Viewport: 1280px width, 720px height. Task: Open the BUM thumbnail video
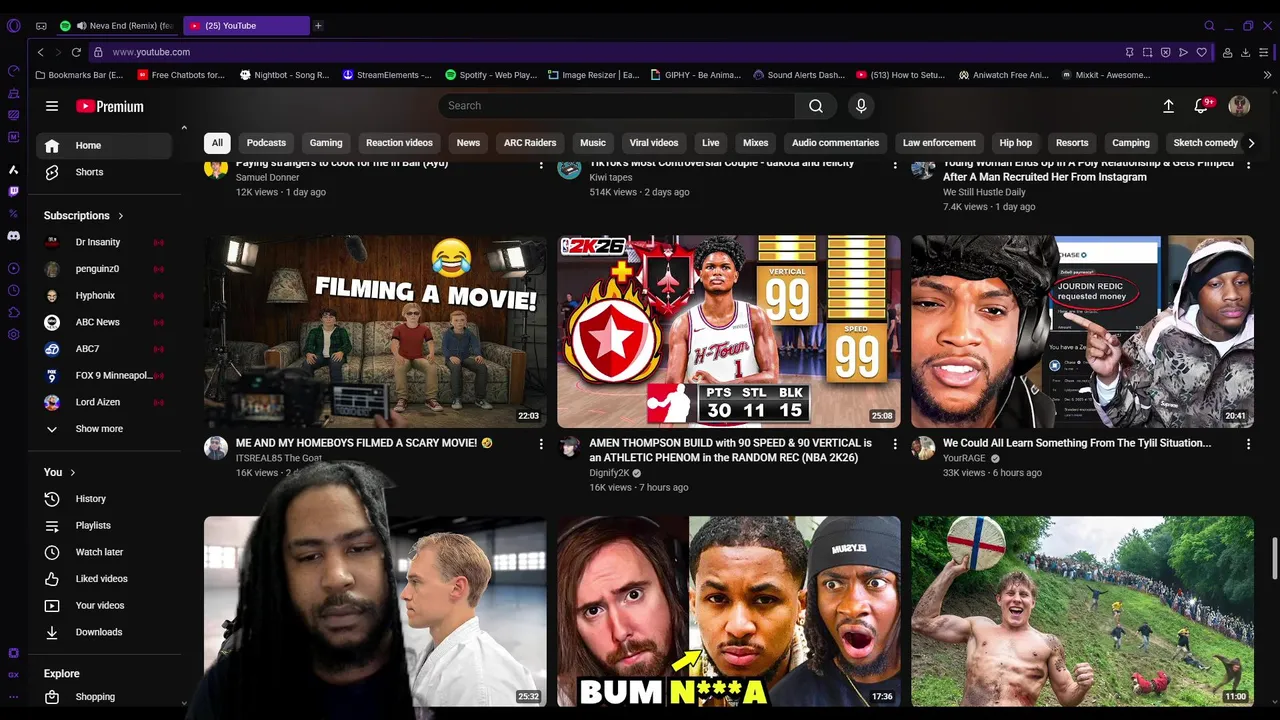tap(729, 611)
